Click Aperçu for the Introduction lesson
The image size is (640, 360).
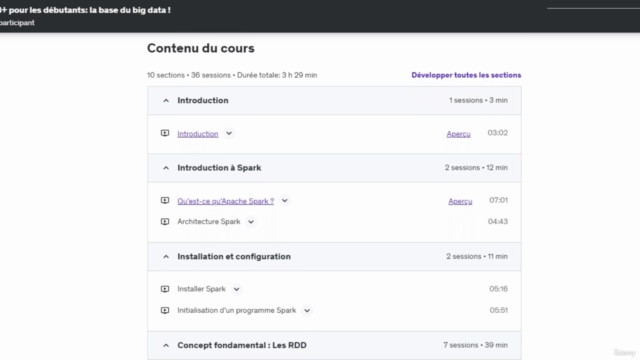click(458, 134)
